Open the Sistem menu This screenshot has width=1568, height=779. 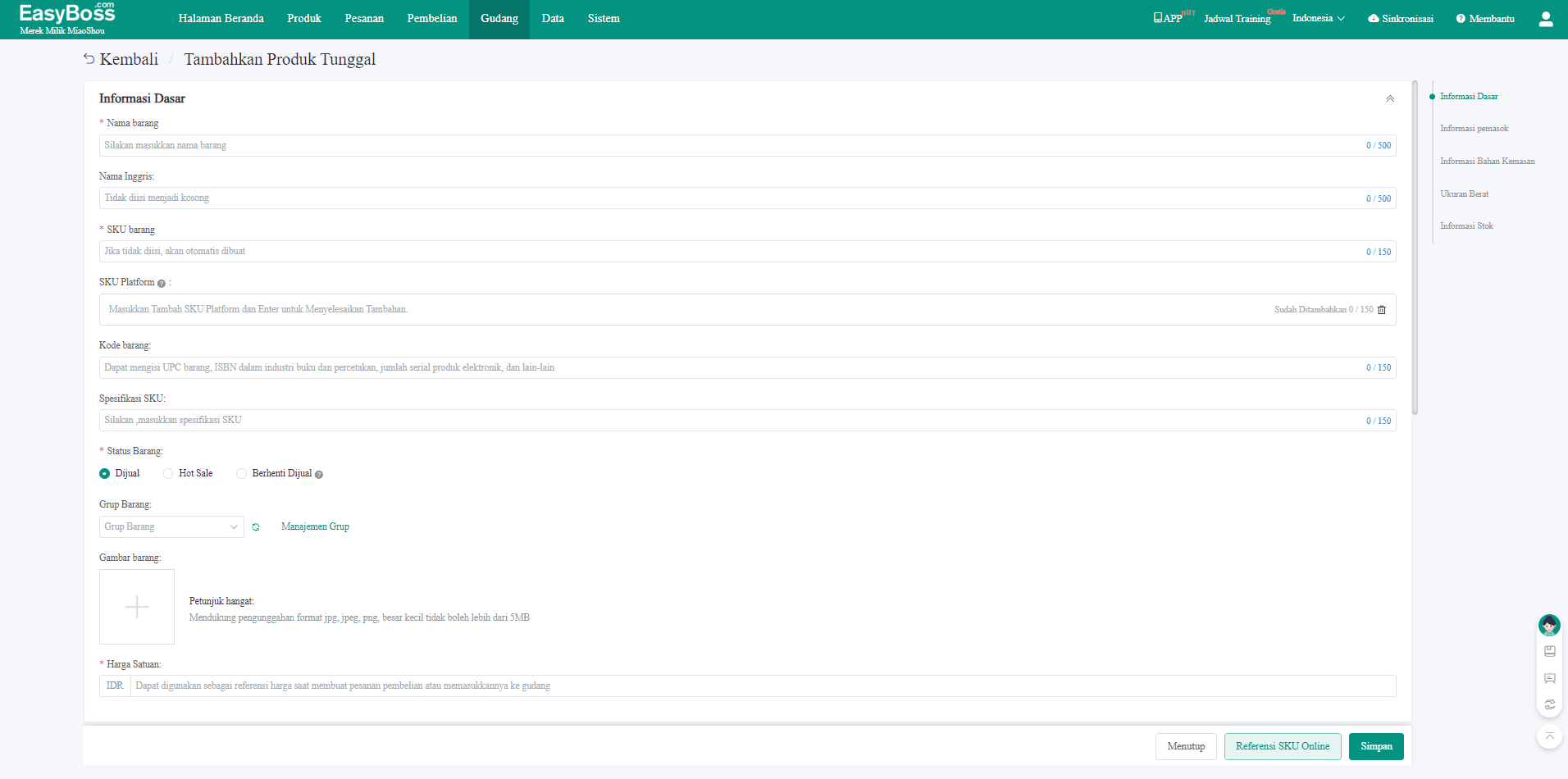click(x=604, y=18)
